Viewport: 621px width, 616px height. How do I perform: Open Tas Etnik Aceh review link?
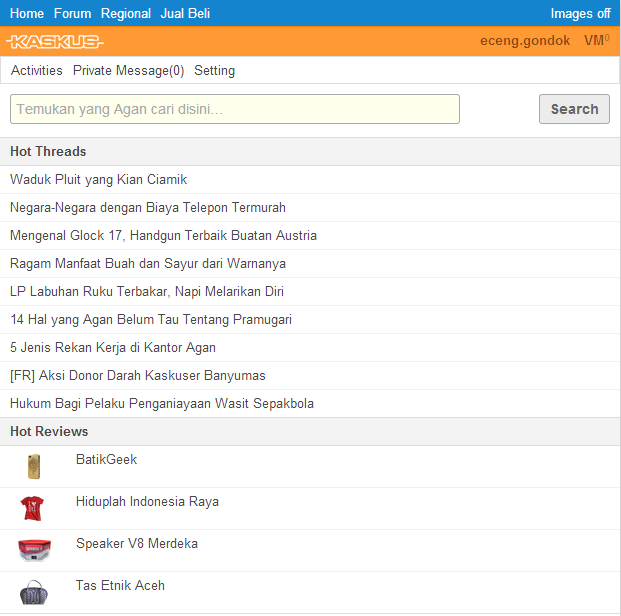[x=120, y=585]
